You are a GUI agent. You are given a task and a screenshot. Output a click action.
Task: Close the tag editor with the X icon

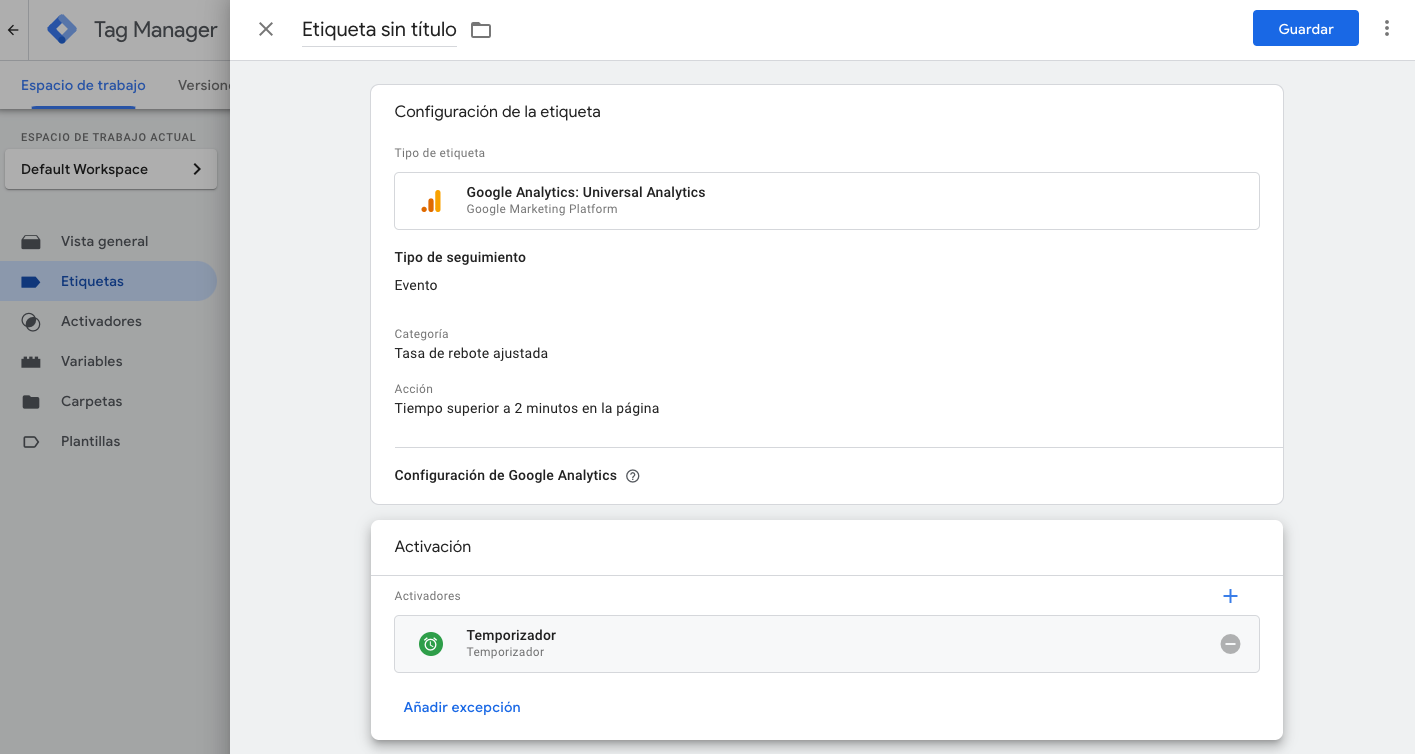pos(266,29)
